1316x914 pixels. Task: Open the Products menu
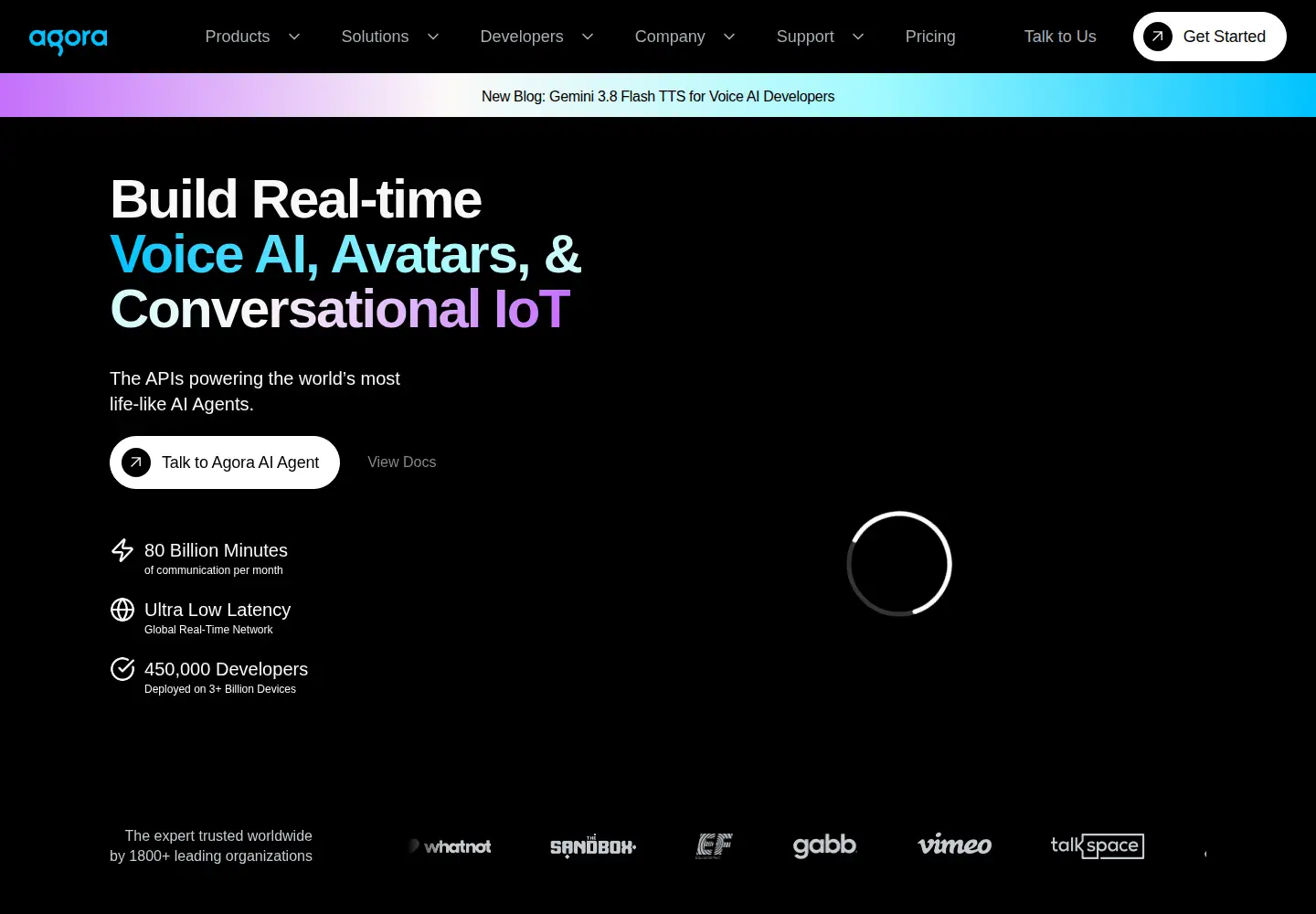238,37
